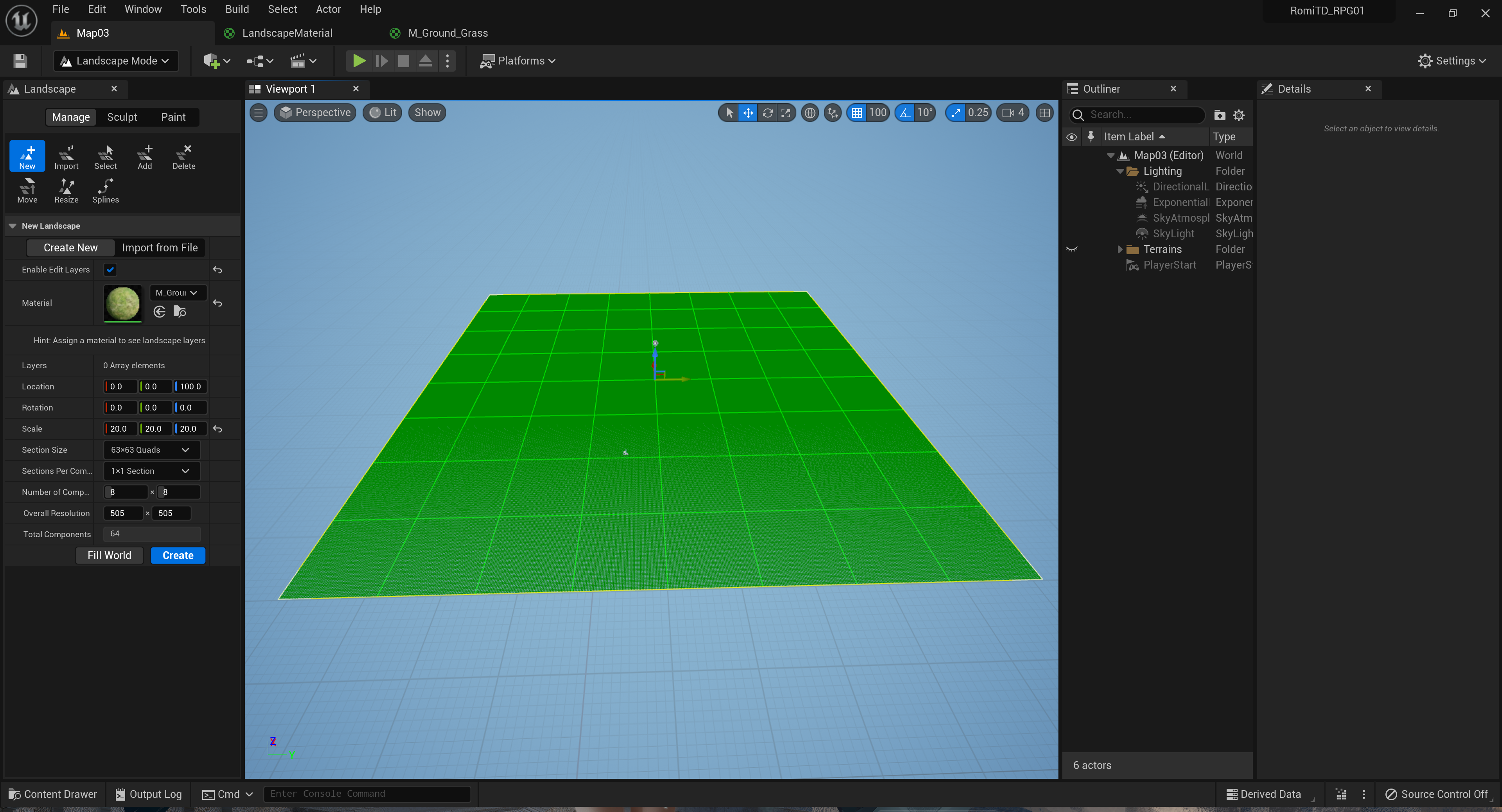Switch to the Sculpt tab
Viewport: 1502px width, 812px height.
click(x=122, y=117)
